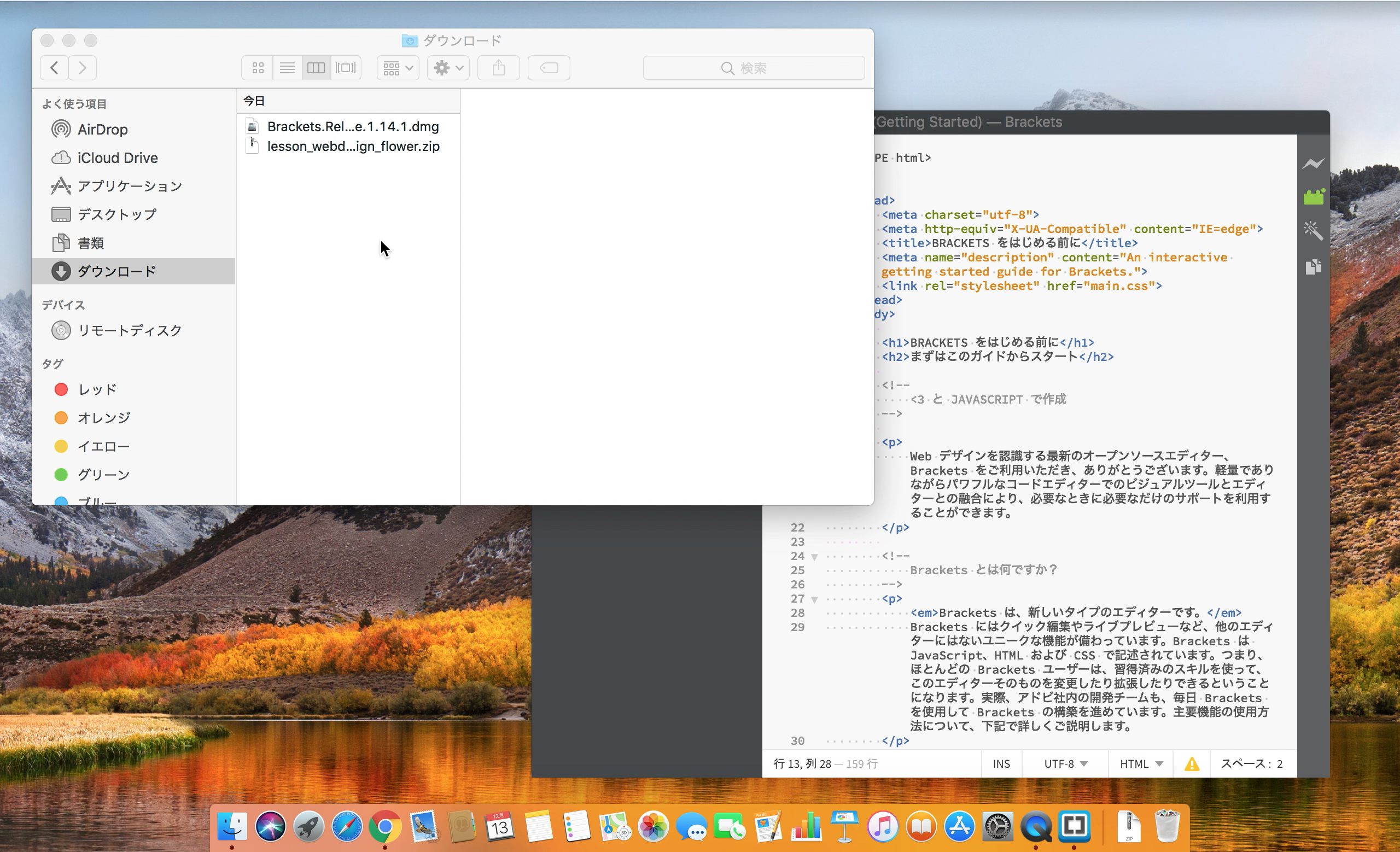1400x852 pixels.
Task: Open iTunes from the Dock
Action: coord(883,826)
